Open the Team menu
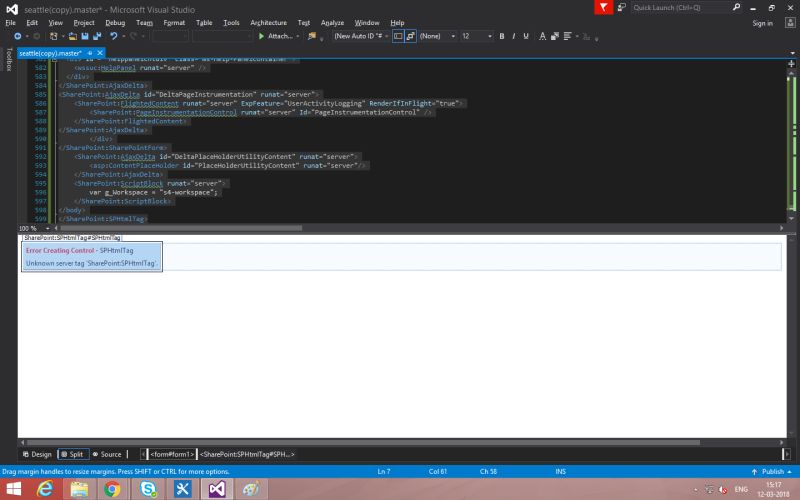 144,22
